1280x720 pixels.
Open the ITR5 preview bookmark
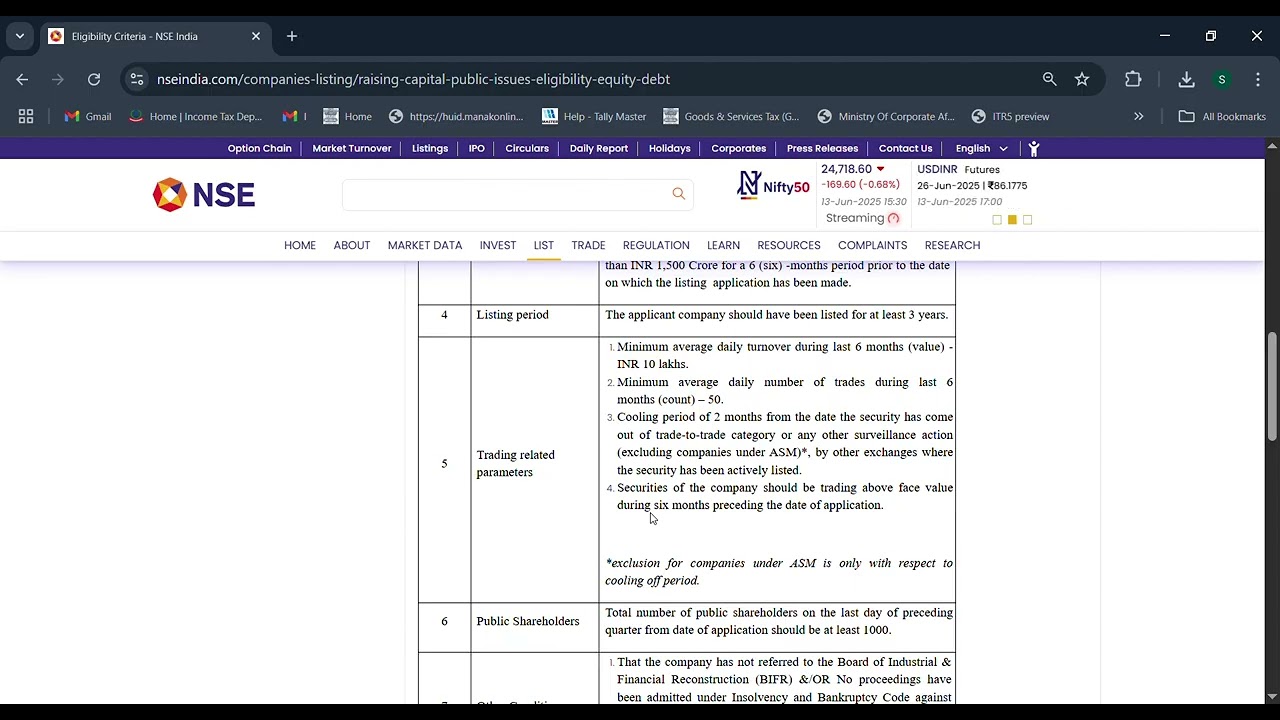(1010, 116)
